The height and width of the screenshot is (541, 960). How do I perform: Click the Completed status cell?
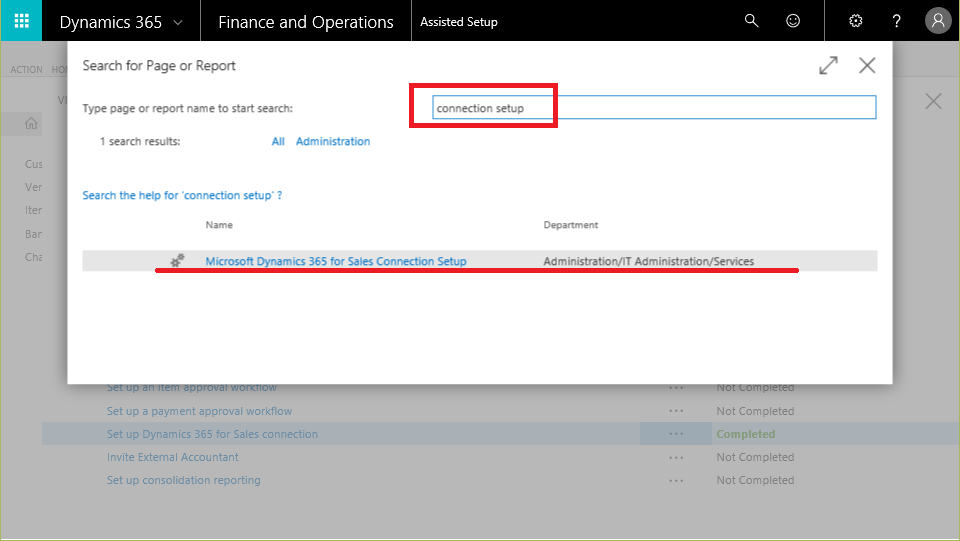pyautogui.click(x=746, y=434)
